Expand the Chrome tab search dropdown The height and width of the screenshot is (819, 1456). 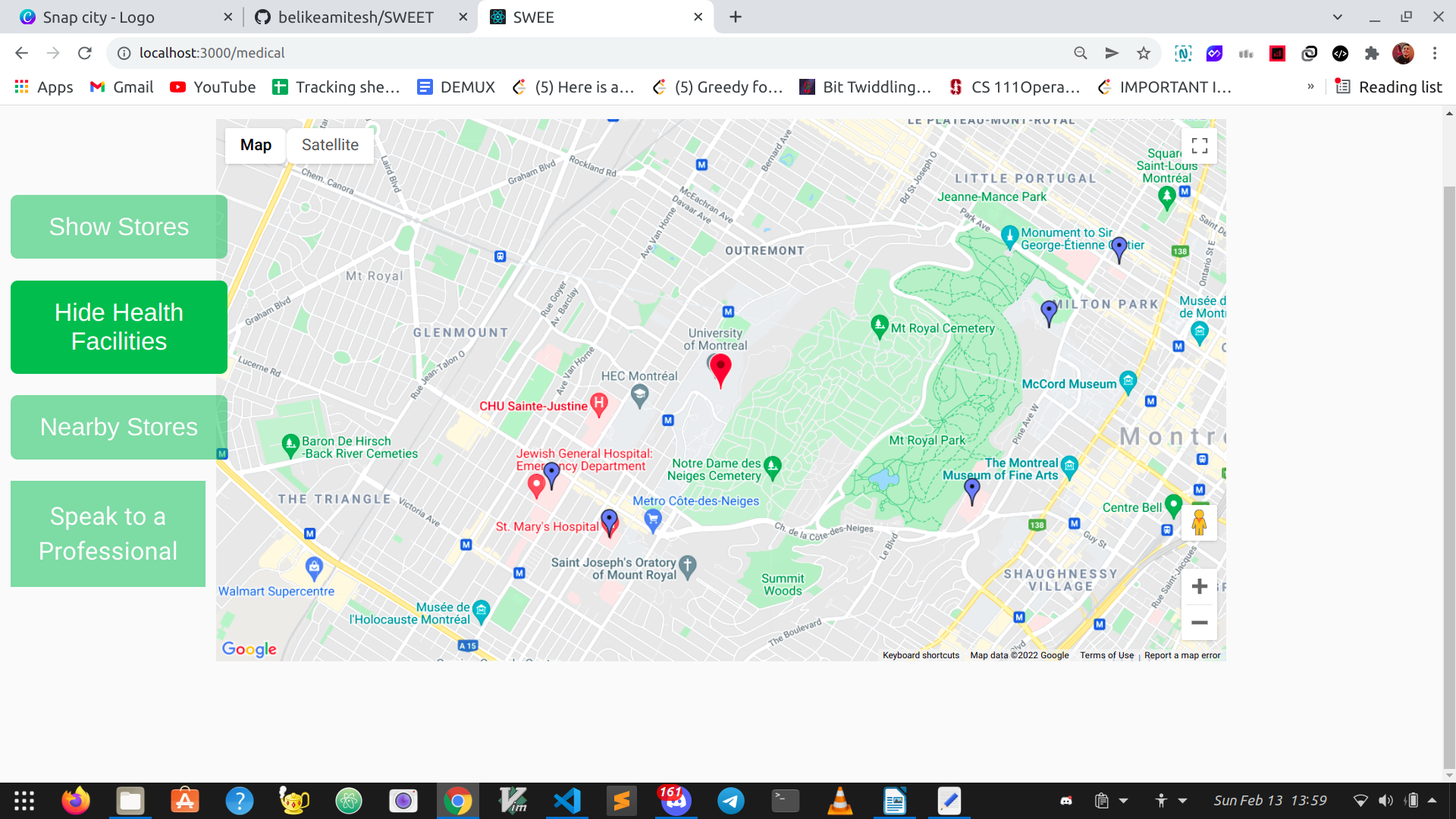tap(1338, 17)
